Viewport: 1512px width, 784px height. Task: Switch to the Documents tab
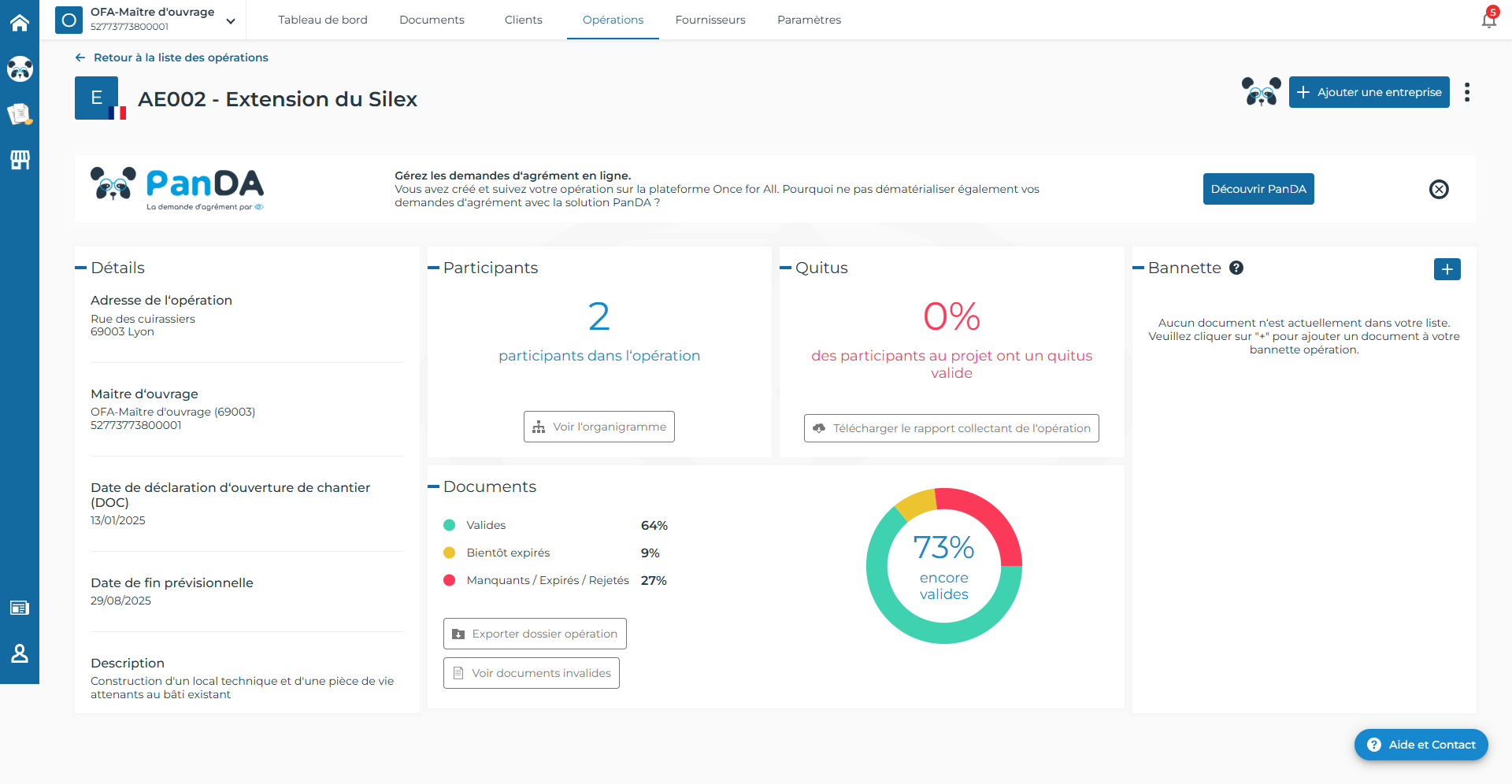point(432,20)
